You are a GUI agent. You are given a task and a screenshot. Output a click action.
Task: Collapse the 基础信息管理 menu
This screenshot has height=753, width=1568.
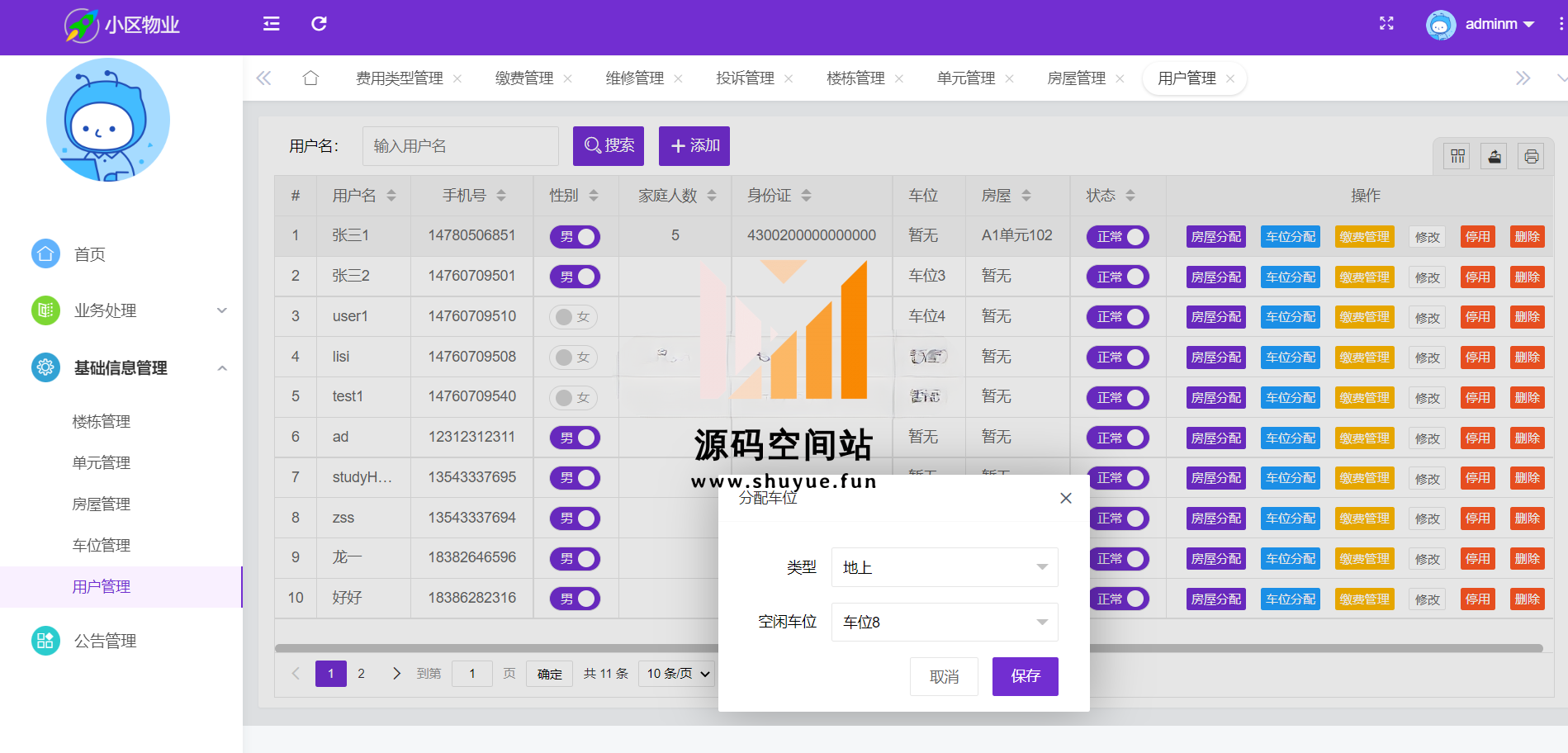121,367
